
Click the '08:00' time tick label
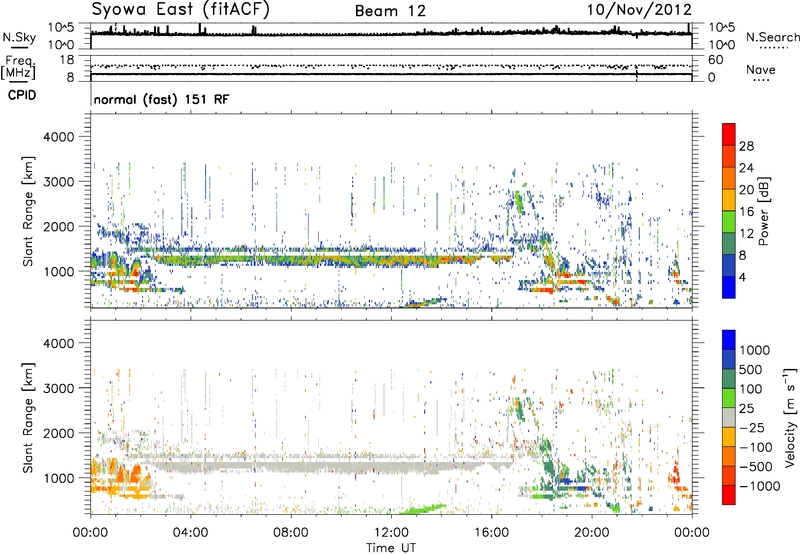pyautogui.click(x=291, y=533)
